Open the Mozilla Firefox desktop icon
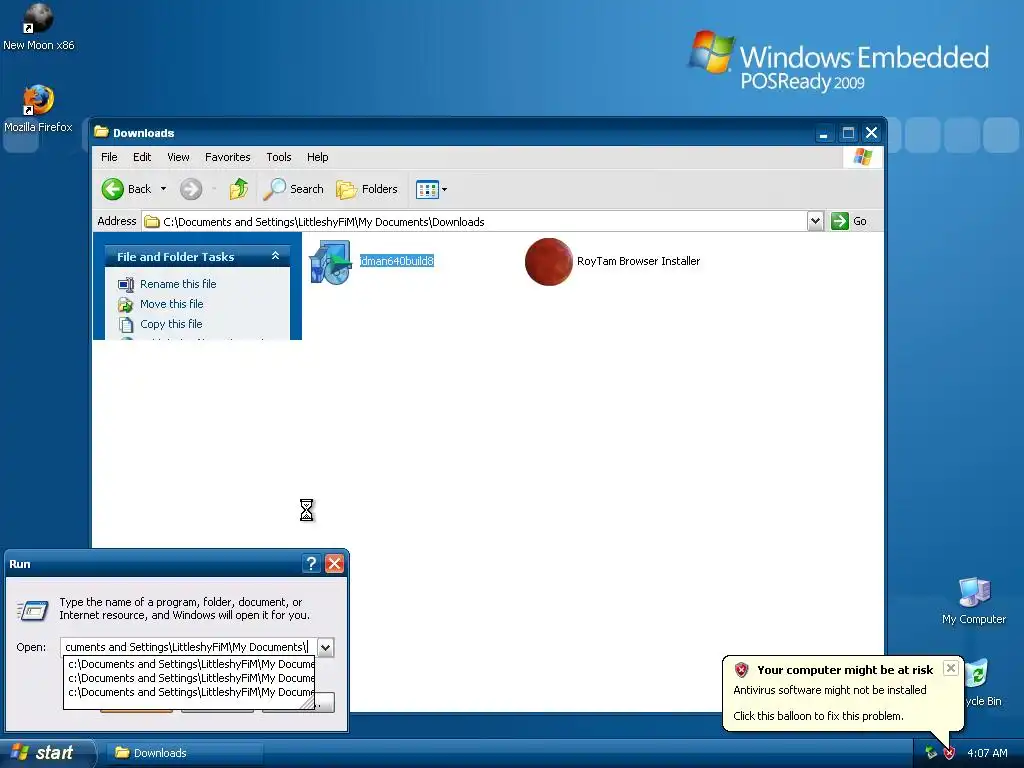This screenshot has width=1024, height=768. tap(38, 108)
